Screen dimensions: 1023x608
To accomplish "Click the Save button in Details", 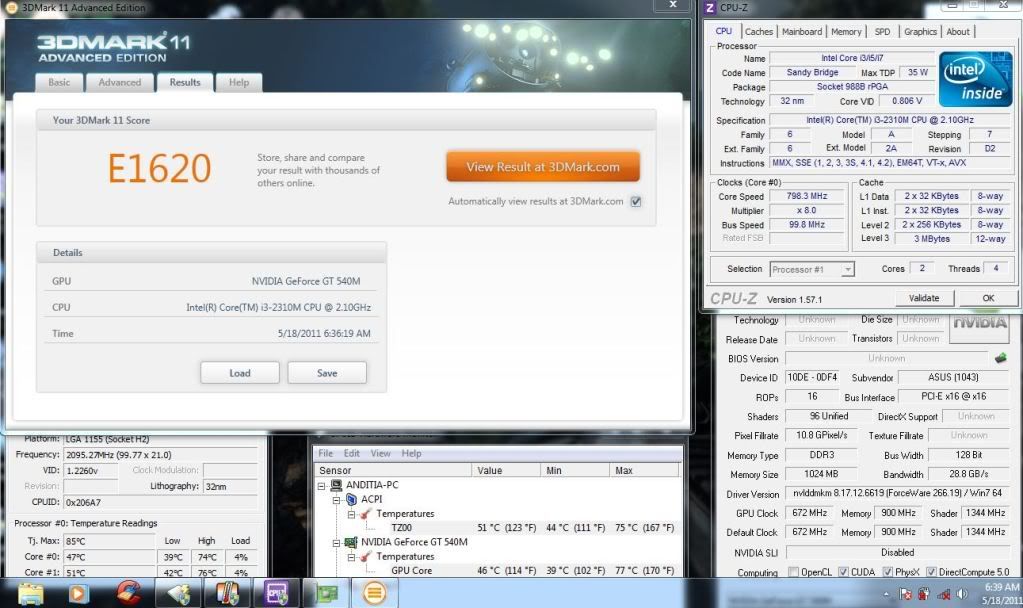I will click(327, 373).
